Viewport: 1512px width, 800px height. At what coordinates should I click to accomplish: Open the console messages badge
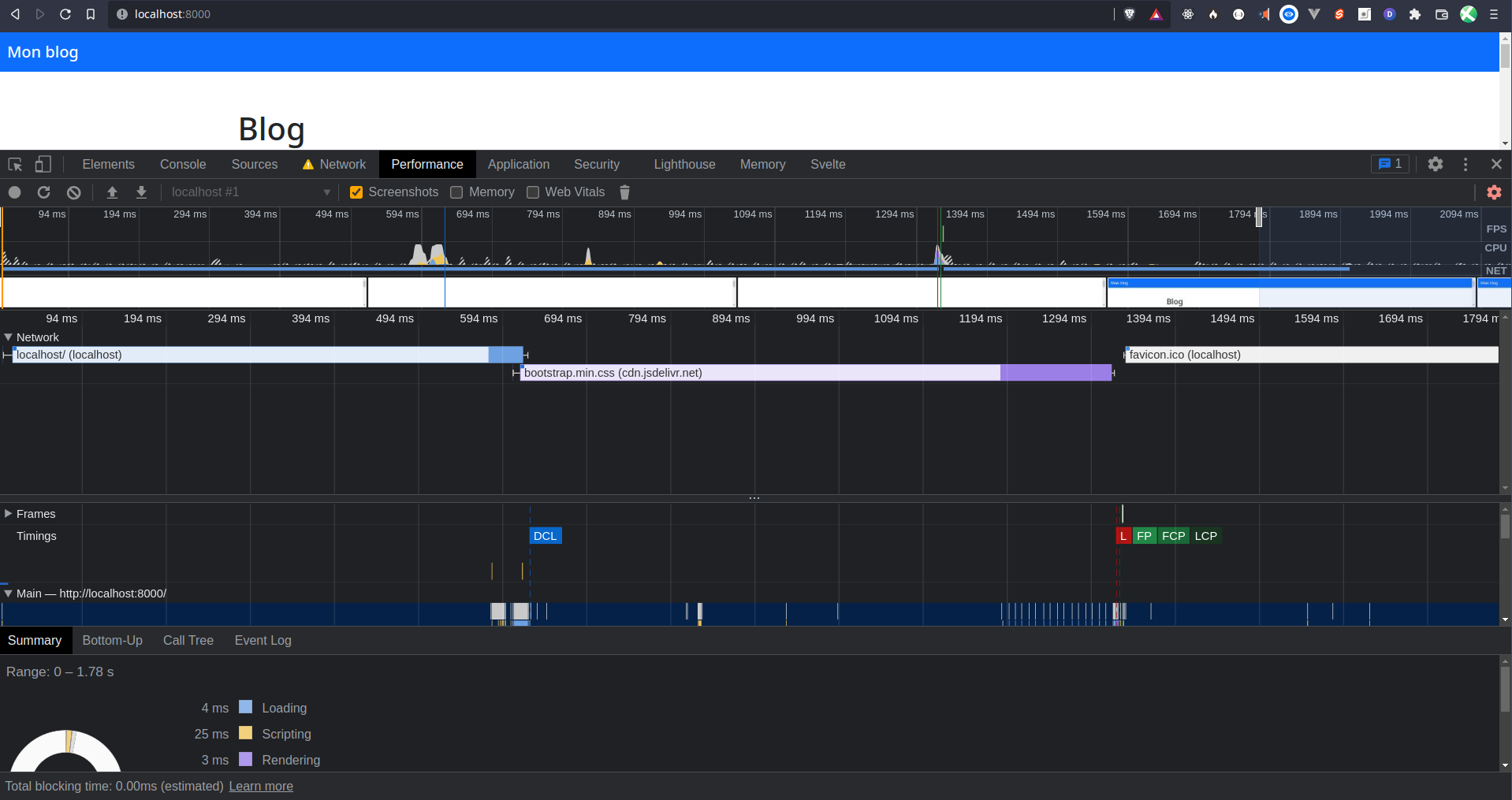click(1390, 164)
